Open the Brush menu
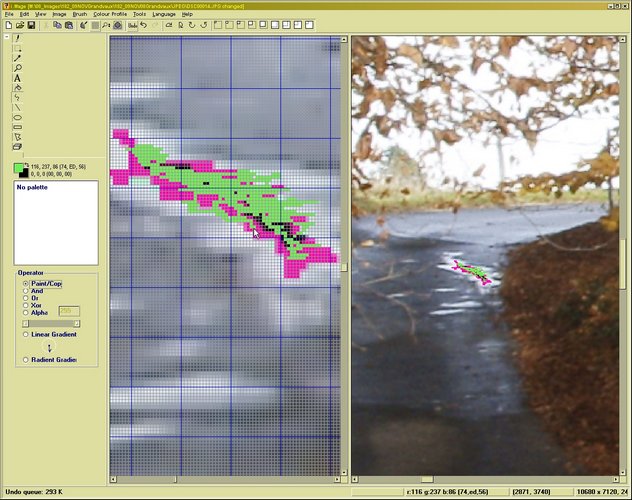Image resolution: width=632 pixels, height=500 pixels. [80, 14]
